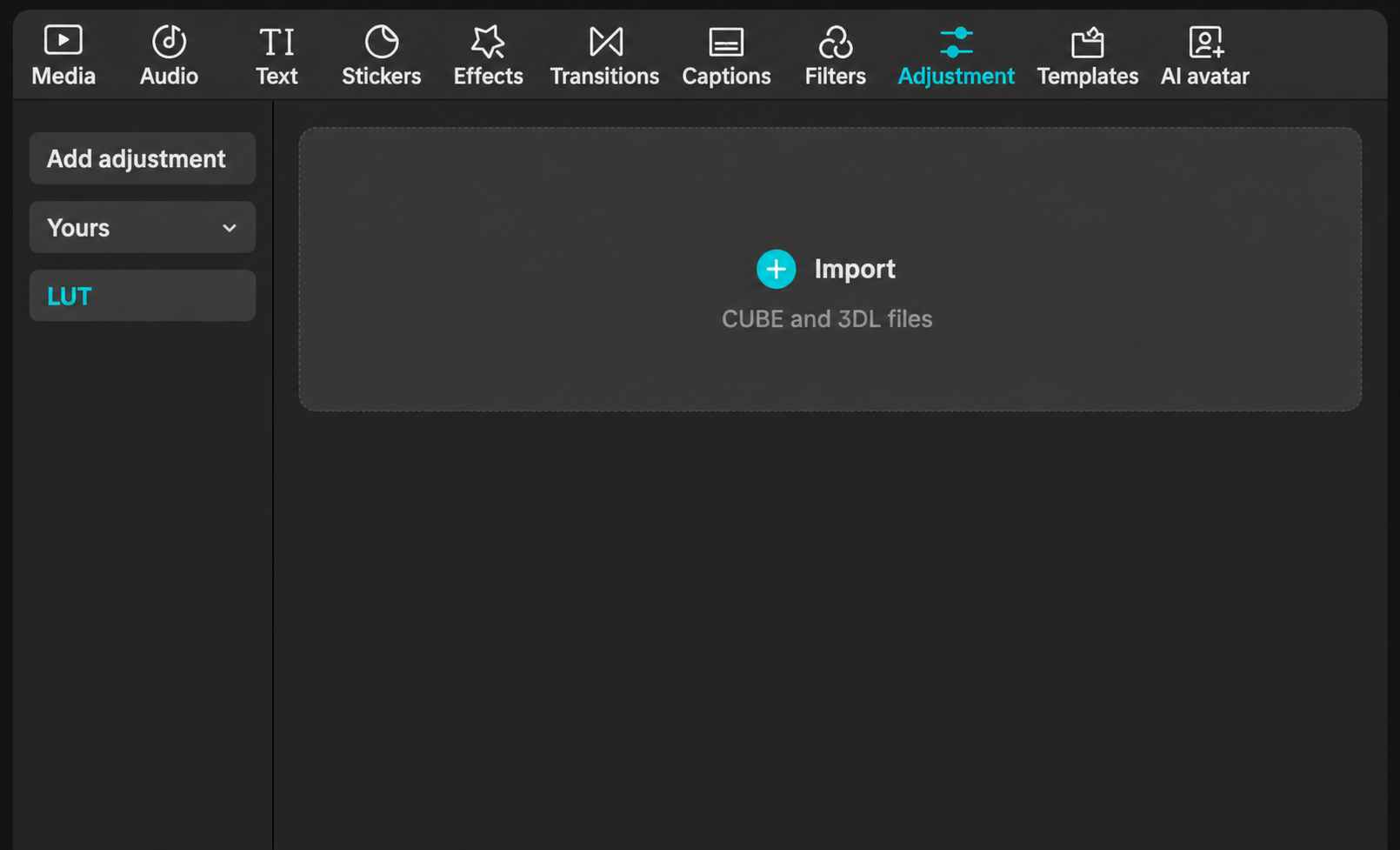Open the Effects panel

pos(488,57)
